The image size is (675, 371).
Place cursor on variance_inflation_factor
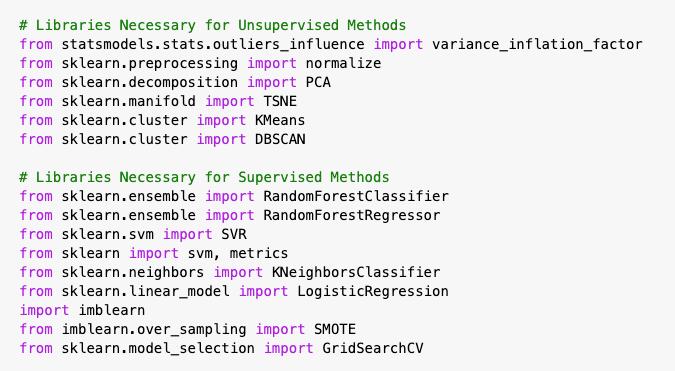tap(537, 44)
